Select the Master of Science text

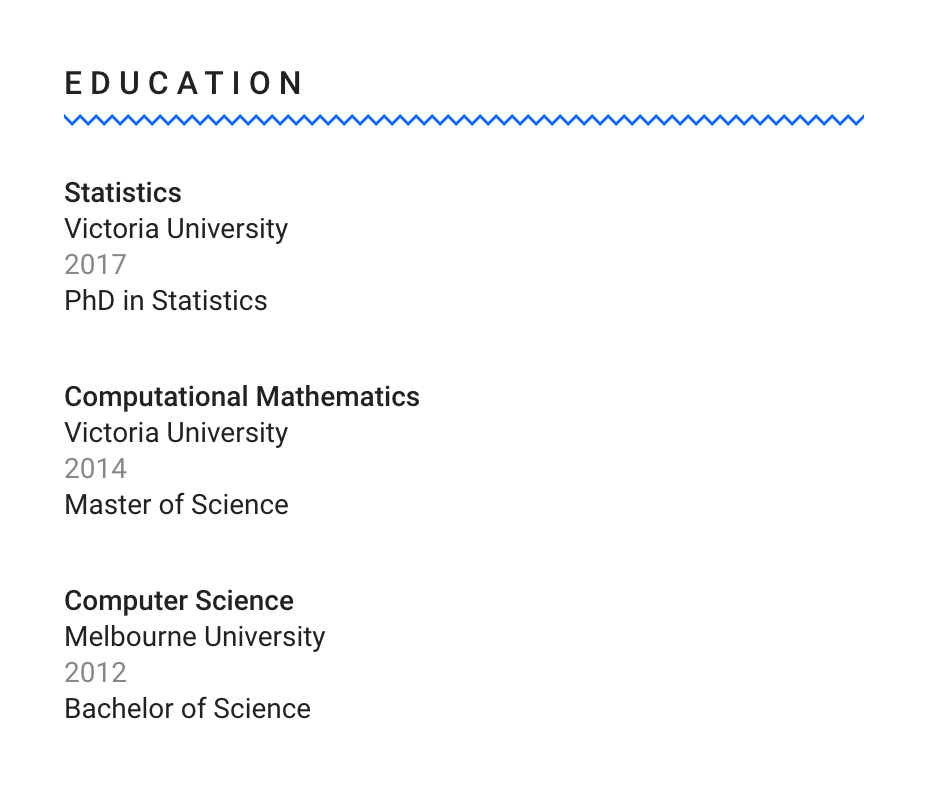(176, 505)
